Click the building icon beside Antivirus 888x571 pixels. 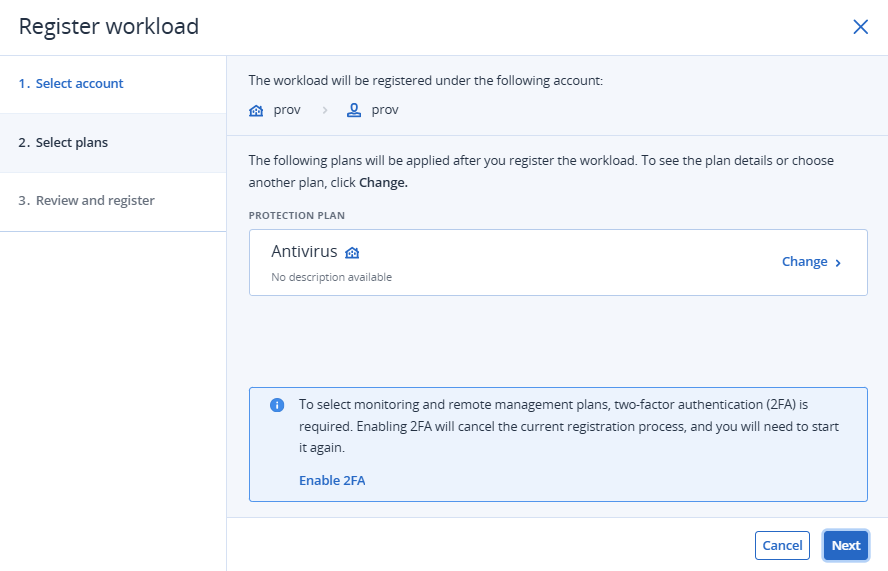coord(352,253)
